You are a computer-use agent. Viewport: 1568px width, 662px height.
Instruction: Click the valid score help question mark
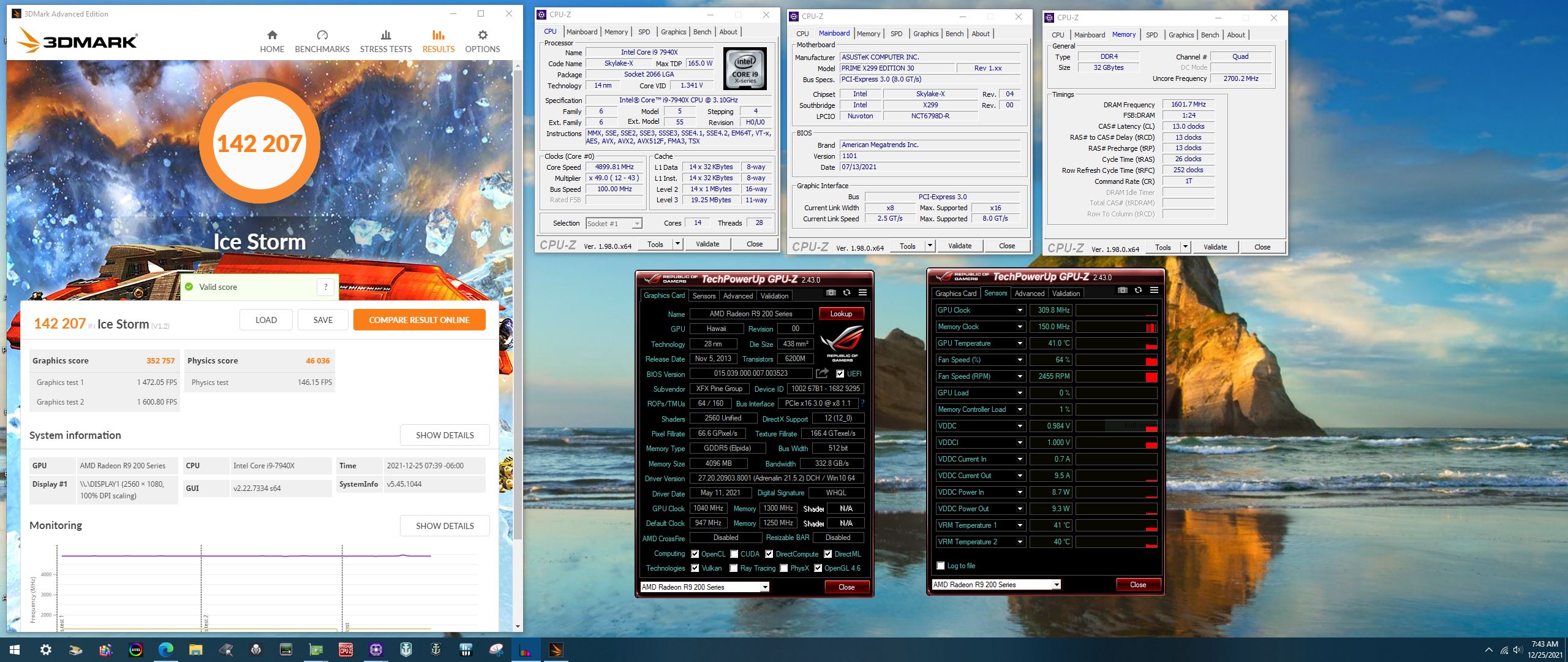click(326, 286)
